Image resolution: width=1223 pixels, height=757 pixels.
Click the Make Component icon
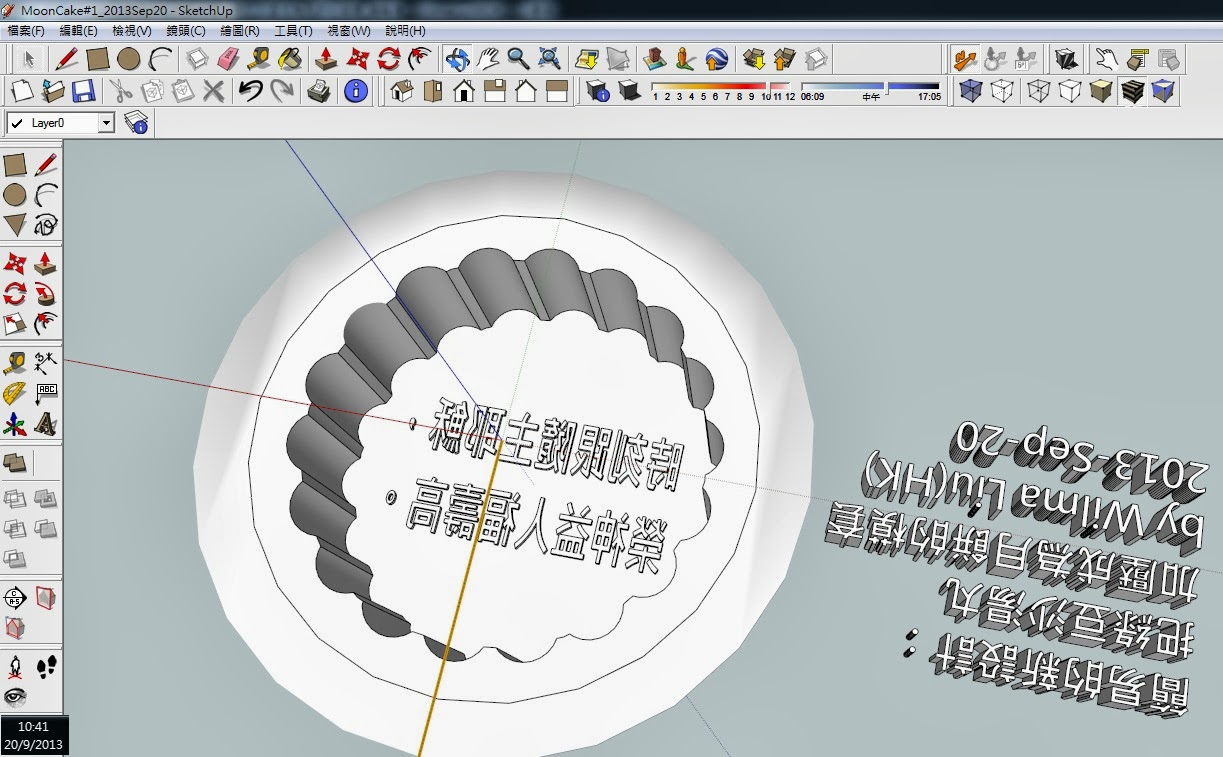point(198,58)
